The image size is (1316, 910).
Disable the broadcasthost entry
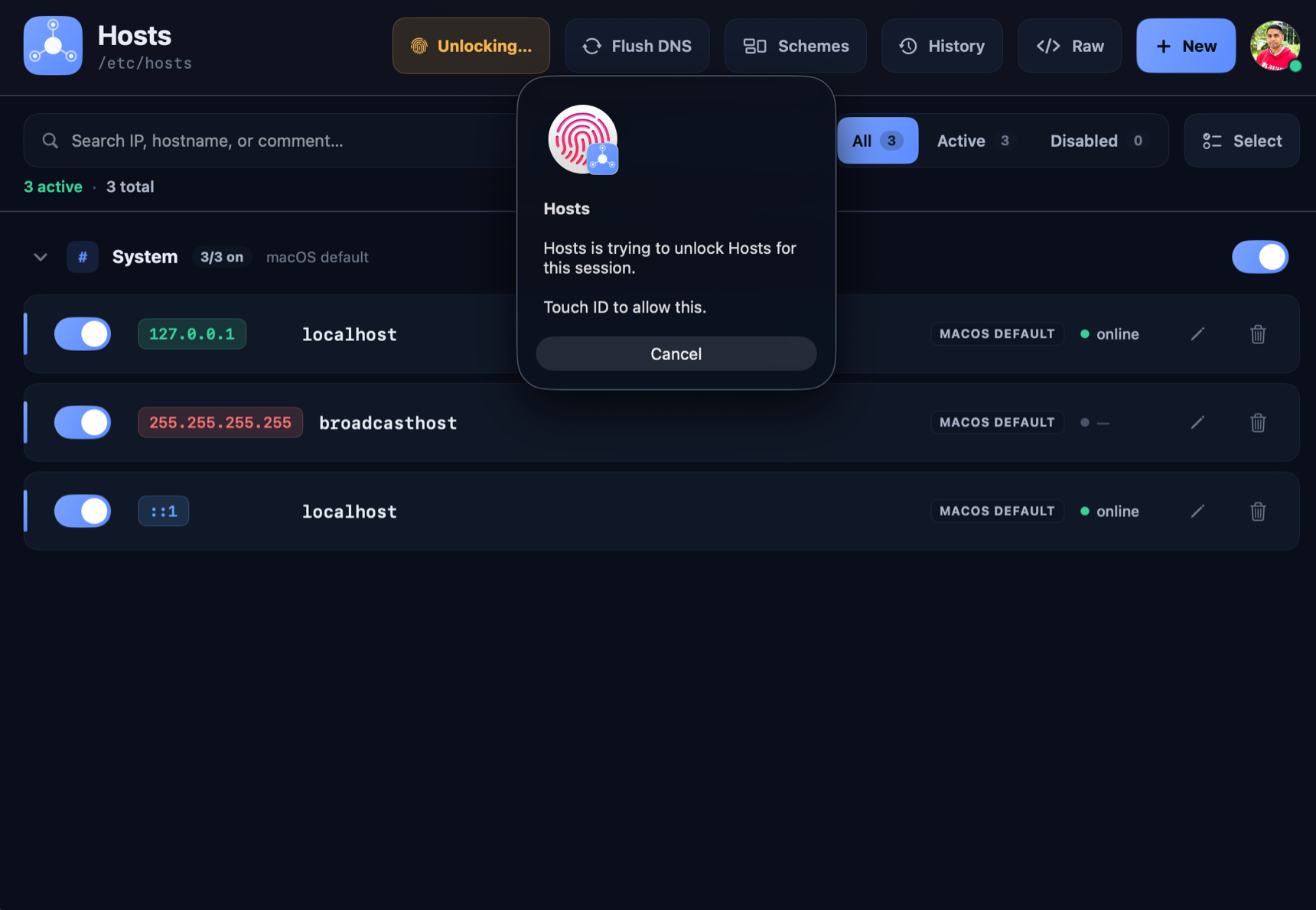click(83, 423)
